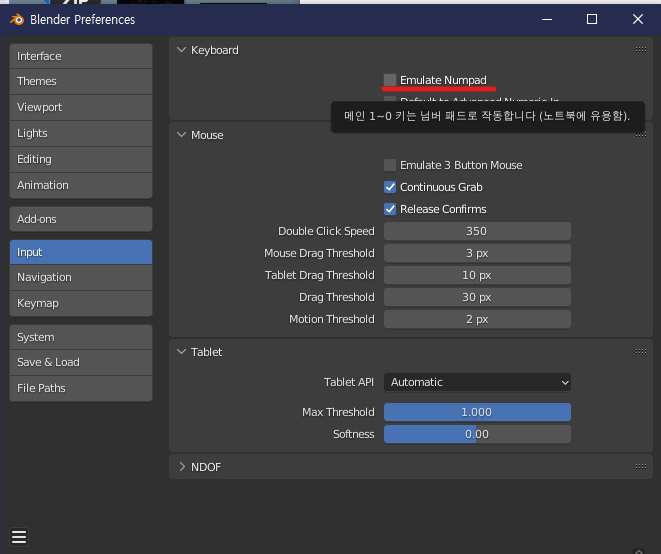Grab the NDOF panel drag handle
Screen dimensions: 661x554
[x=641, y=467]
